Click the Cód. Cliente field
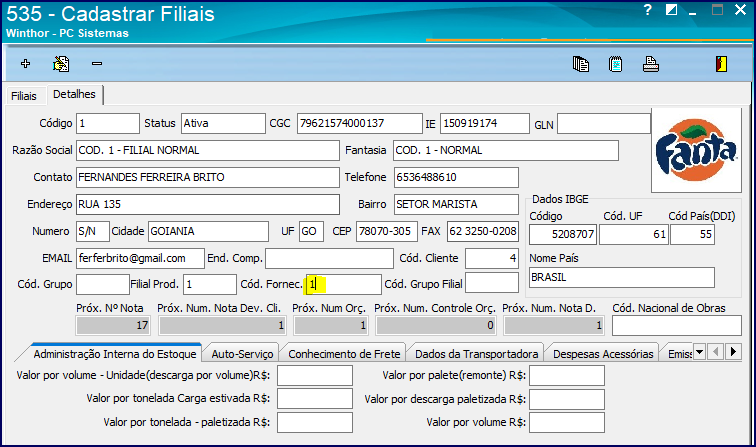The height and width of the screenshot is (447, 756). click(492, 258)
